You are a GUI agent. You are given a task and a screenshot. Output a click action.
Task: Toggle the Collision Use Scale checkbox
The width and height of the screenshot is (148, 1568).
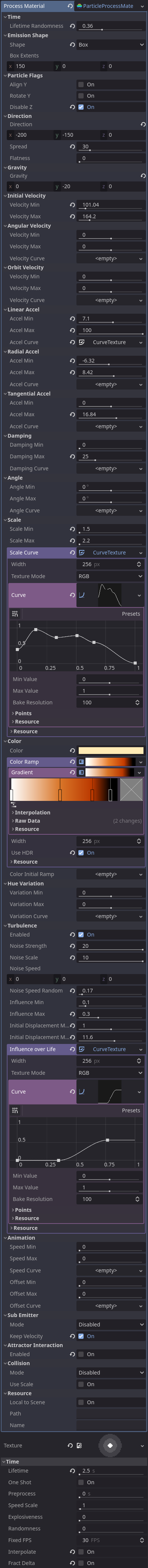[x=81, y=1384]
